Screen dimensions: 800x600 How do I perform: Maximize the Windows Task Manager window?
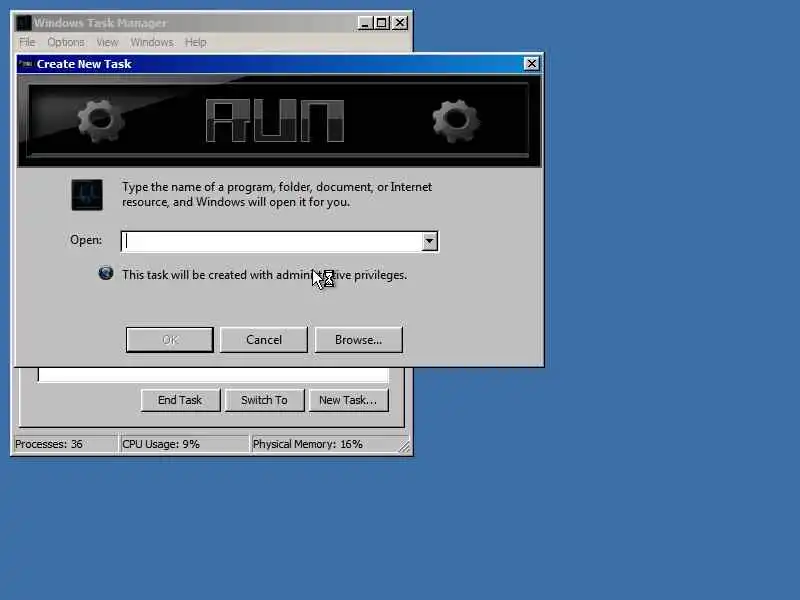click(x=382, y=23)
